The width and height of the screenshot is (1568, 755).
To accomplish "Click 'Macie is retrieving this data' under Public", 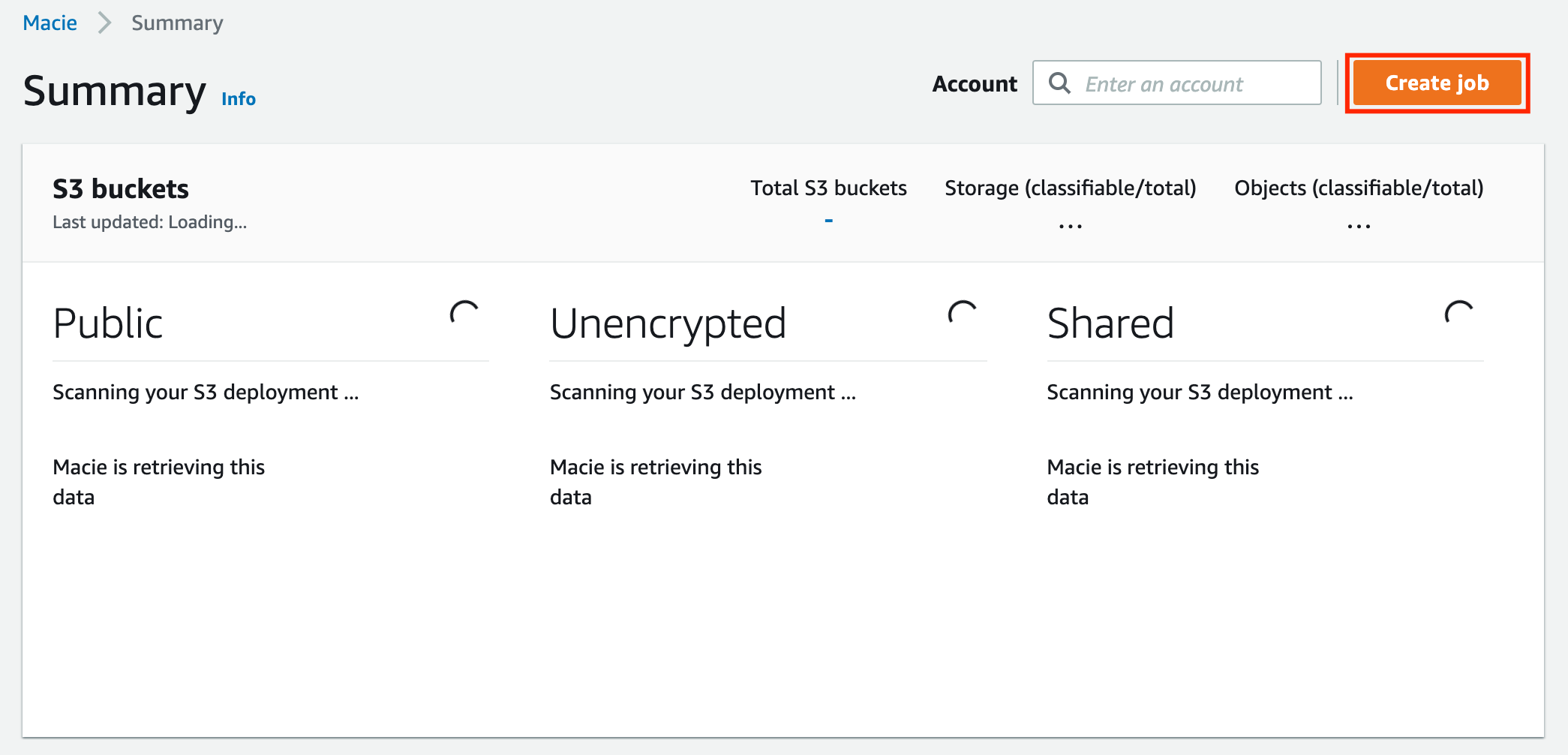I will 158,482.
